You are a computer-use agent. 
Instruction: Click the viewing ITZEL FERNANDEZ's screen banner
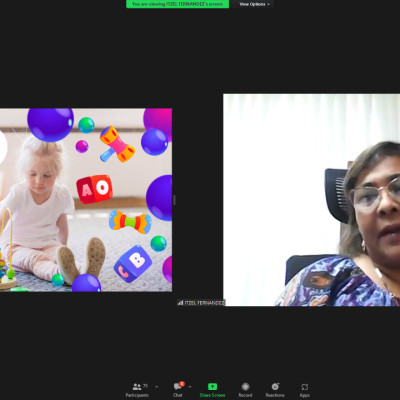tap(177, 4)
